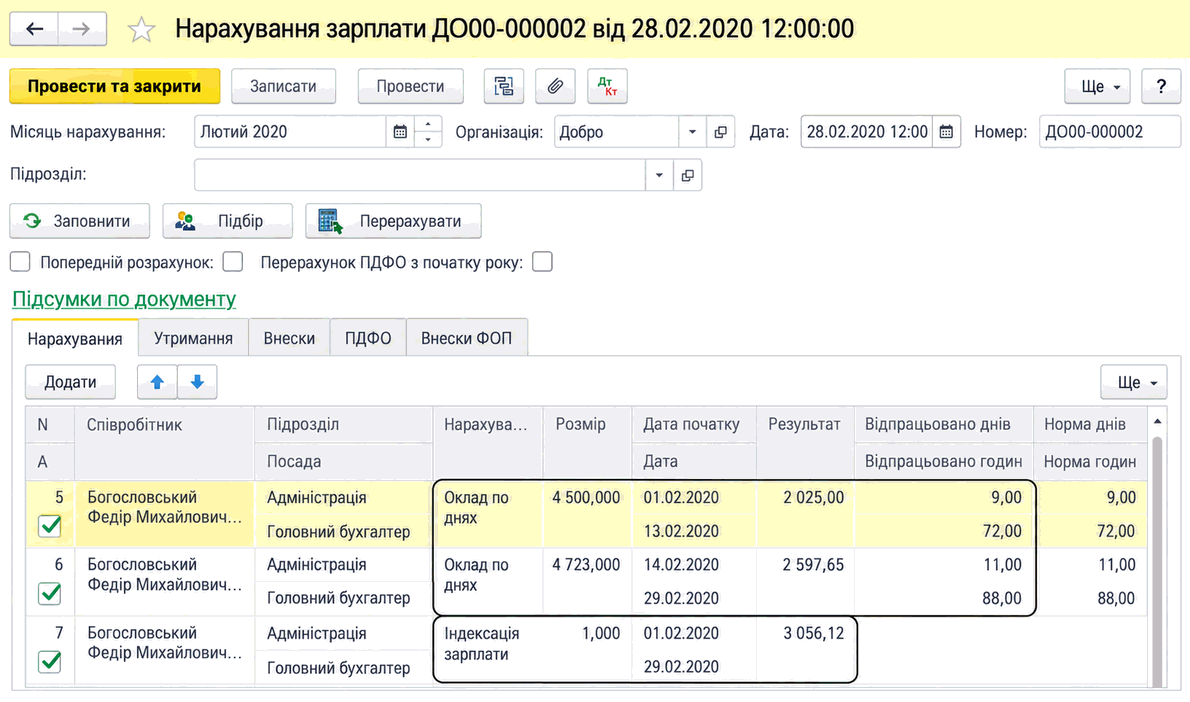Screen dimensions: 1190x702
Task: Go back with the left arrow button
Action: 34,30
